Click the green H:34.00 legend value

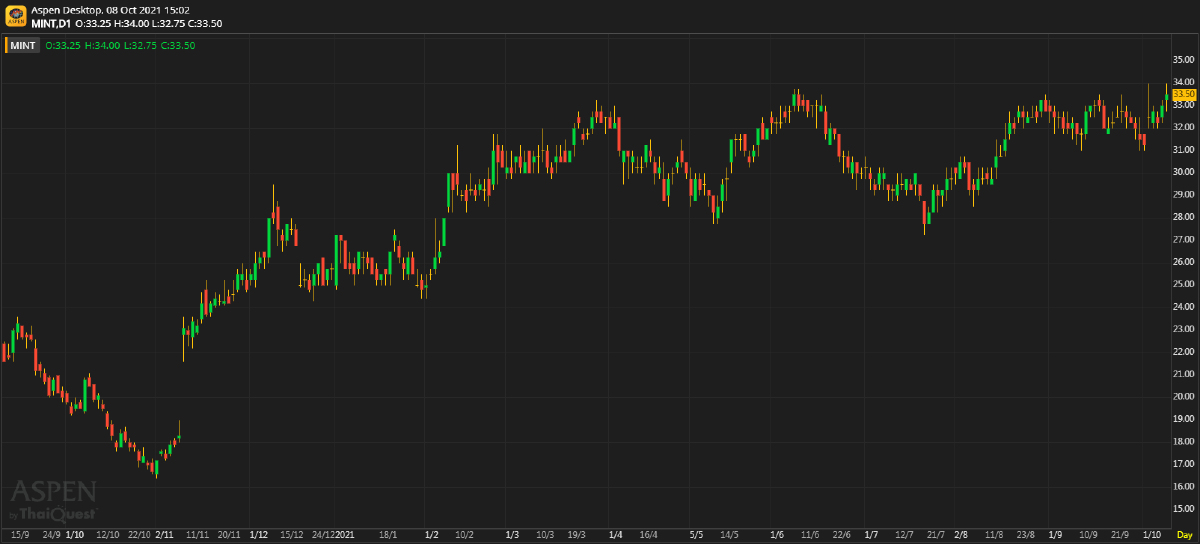pyautogui.click(x=102, y=45)
